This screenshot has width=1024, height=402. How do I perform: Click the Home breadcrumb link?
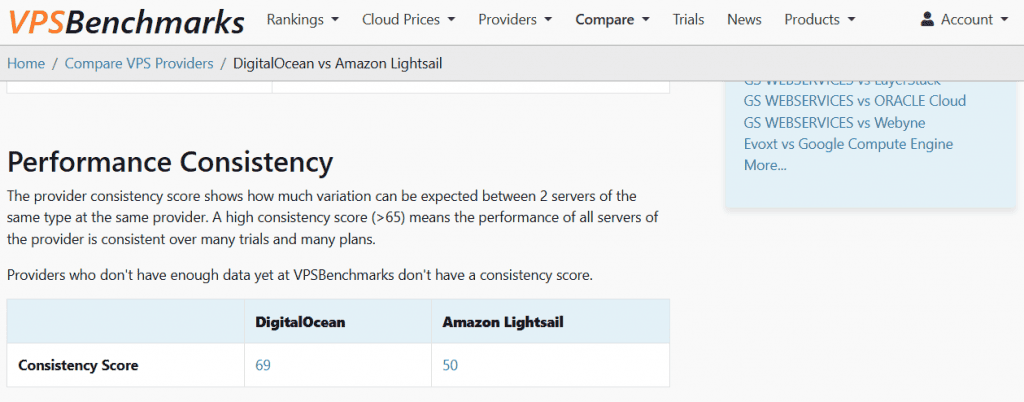26,63
